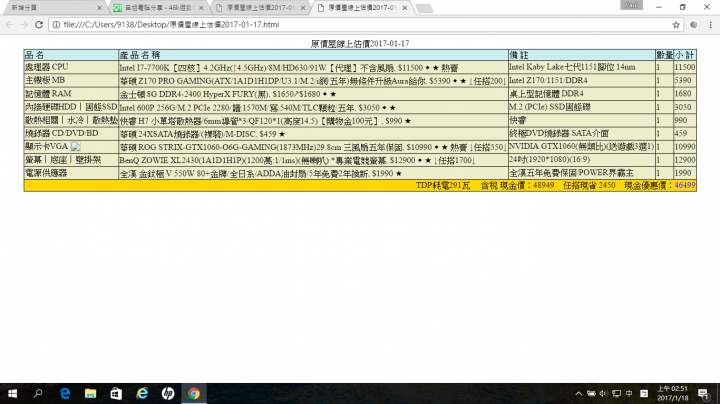Reload the page with refresh icon
Viewport: 720px width, 404px height.
(x=39, y=25)
